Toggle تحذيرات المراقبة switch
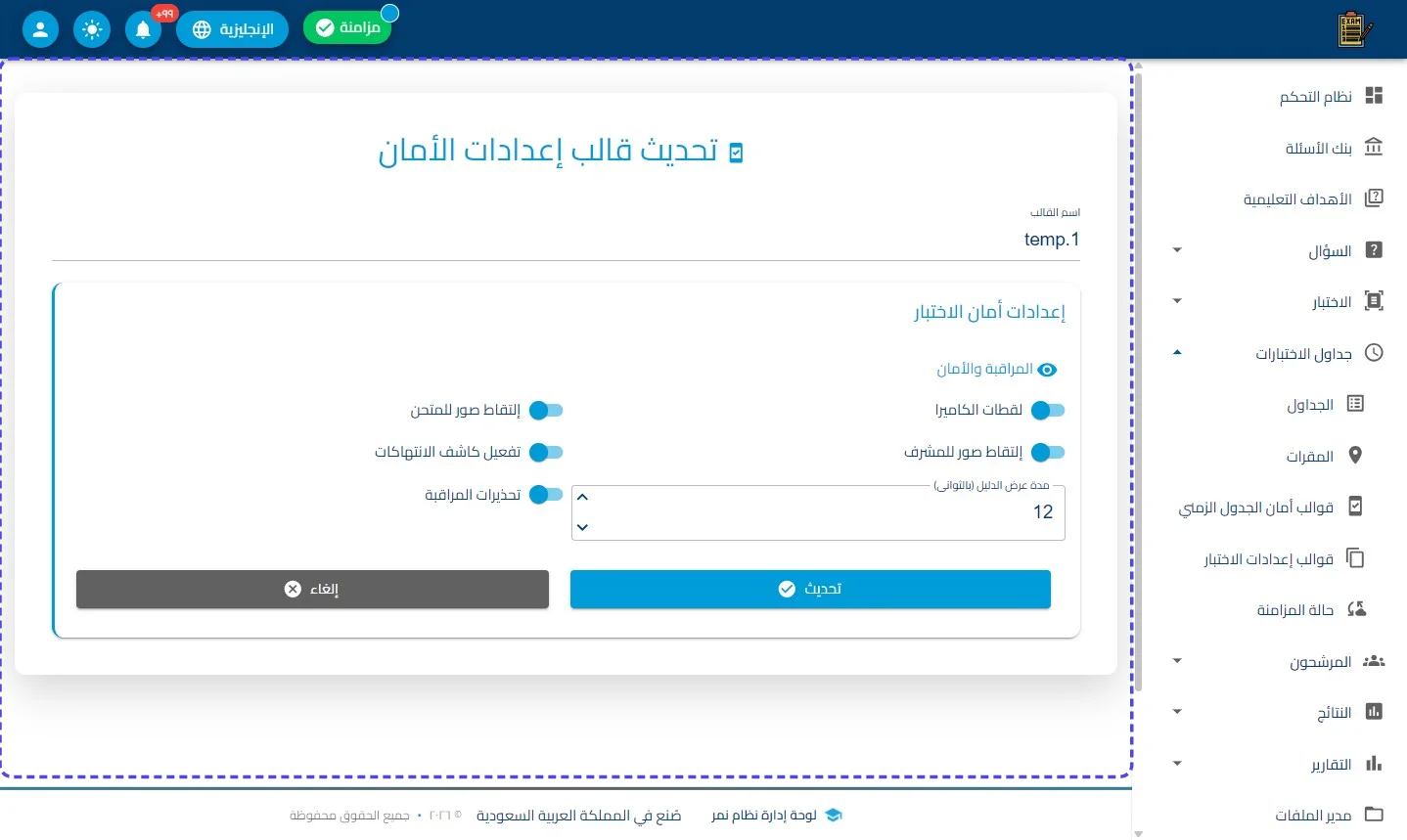This screenshot has height=840, width=1407. 546,495
